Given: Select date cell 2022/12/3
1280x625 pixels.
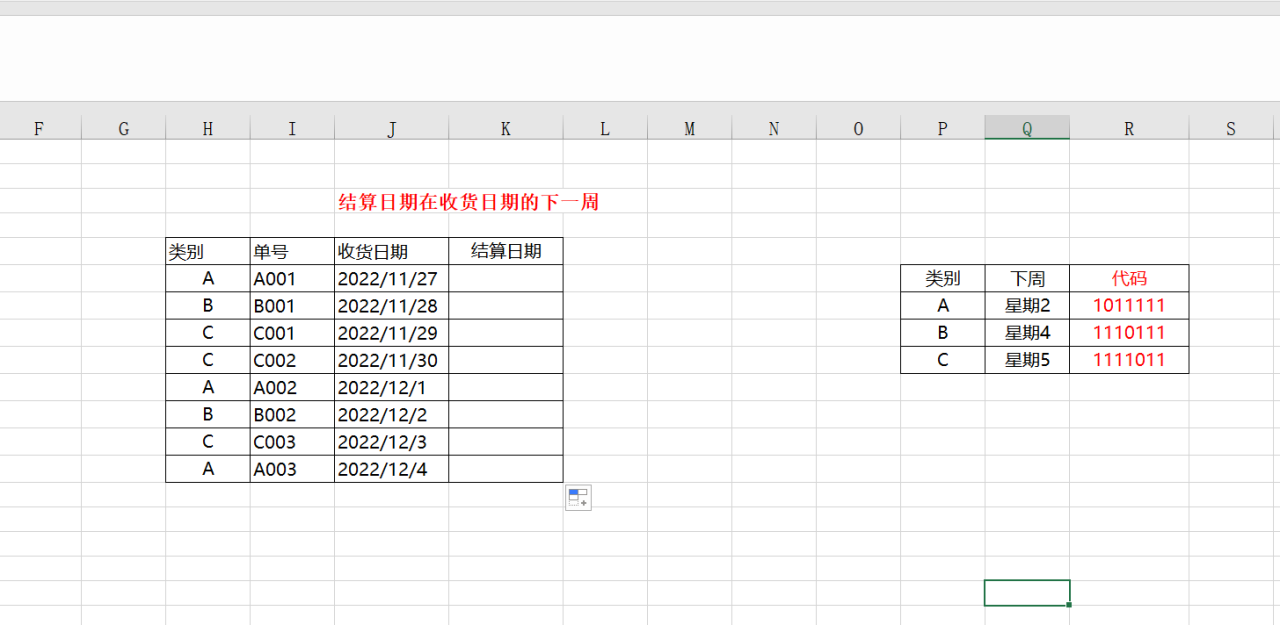Looking at the screenshot, I should (x=392, y=441).
